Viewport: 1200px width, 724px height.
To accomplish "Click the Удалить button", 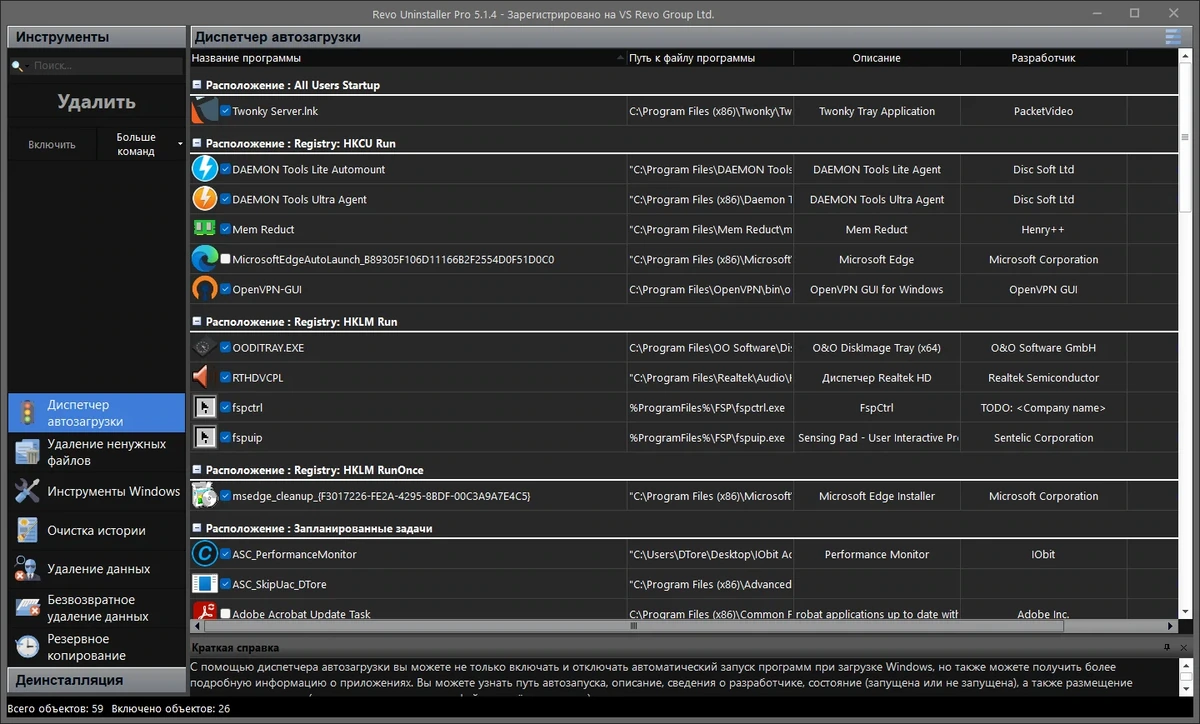I will 97,101.
